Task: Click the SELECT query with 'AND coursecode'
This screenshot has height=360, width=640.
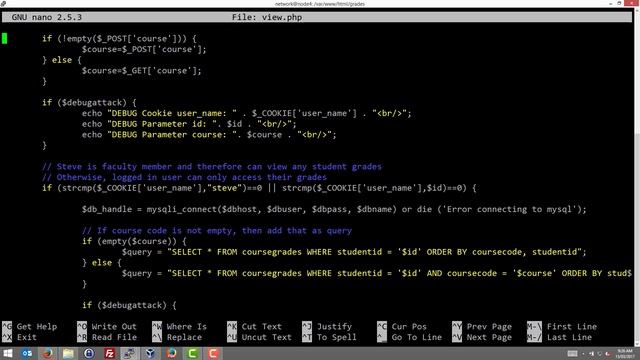Action: pos(376,273)
